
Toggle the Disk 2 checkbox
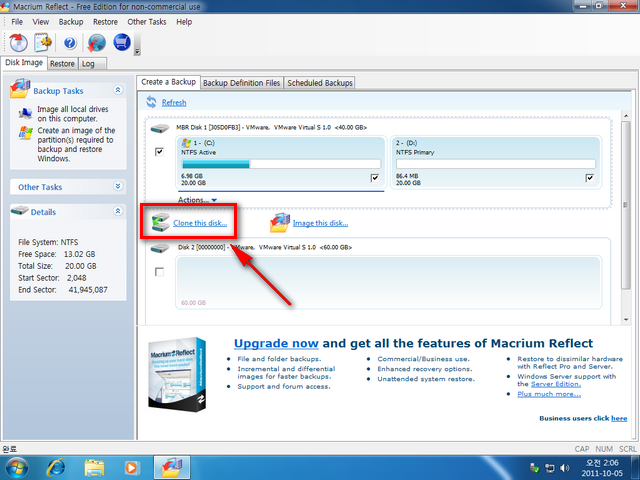click(x=160, y=272)
